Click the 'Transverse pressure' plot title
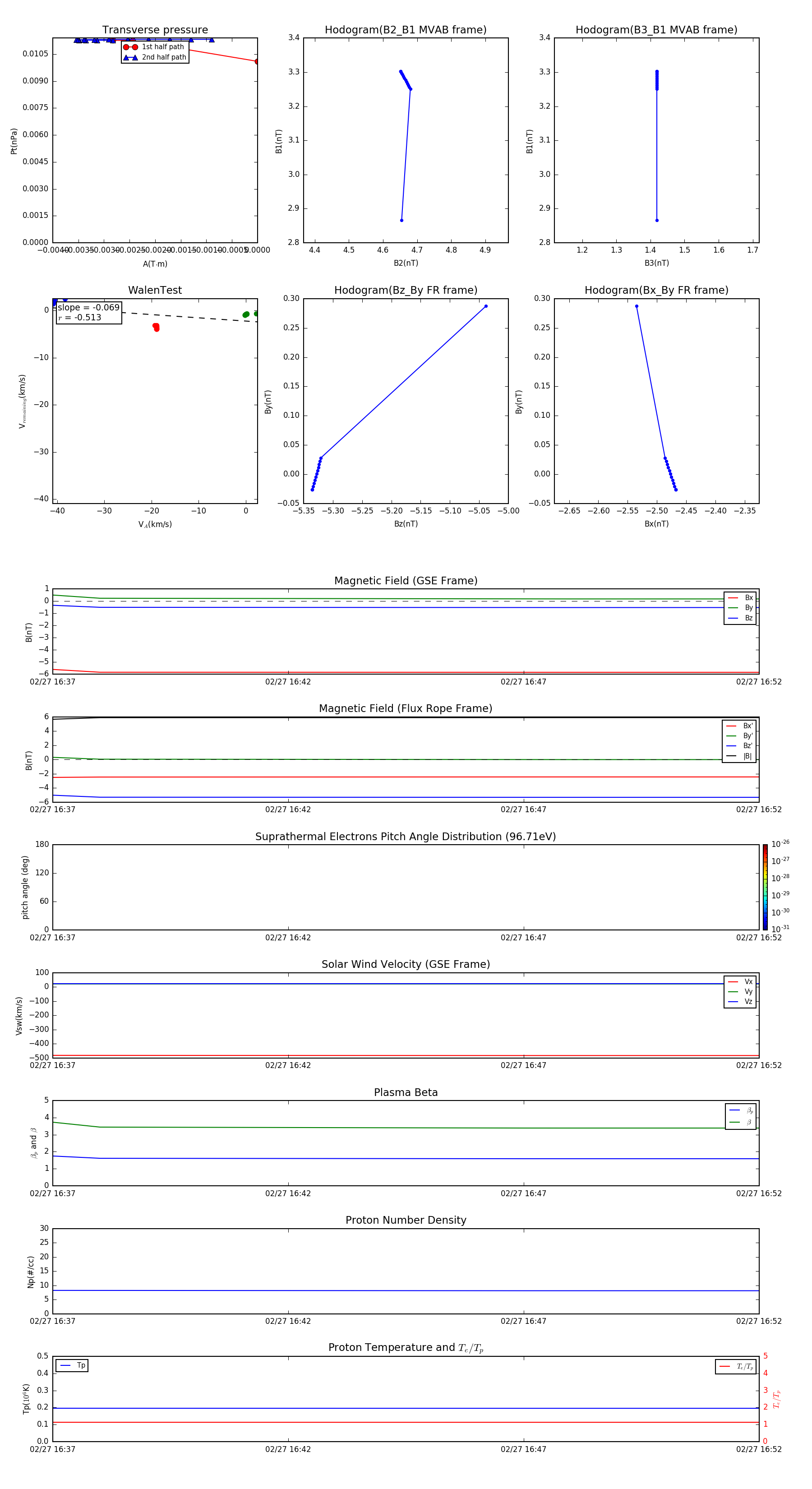 click(x=155, y=30)
